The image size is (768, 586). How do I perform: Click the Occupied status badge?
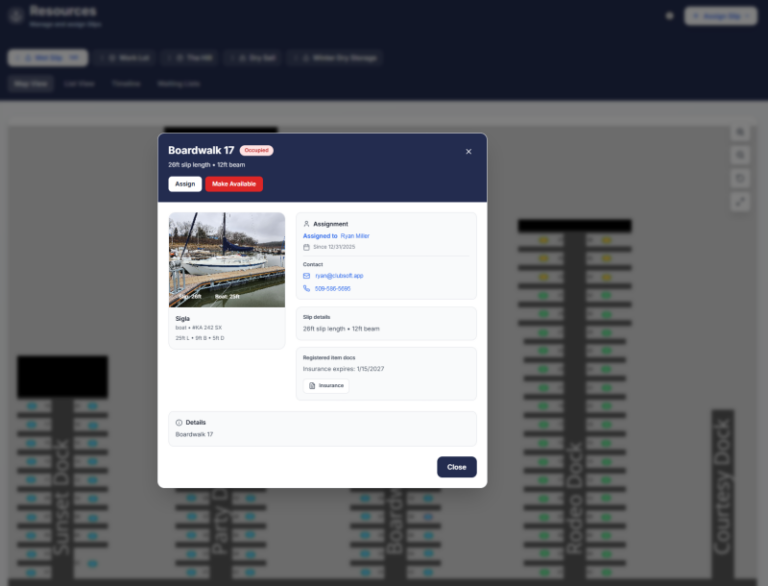tap(256, 150)
